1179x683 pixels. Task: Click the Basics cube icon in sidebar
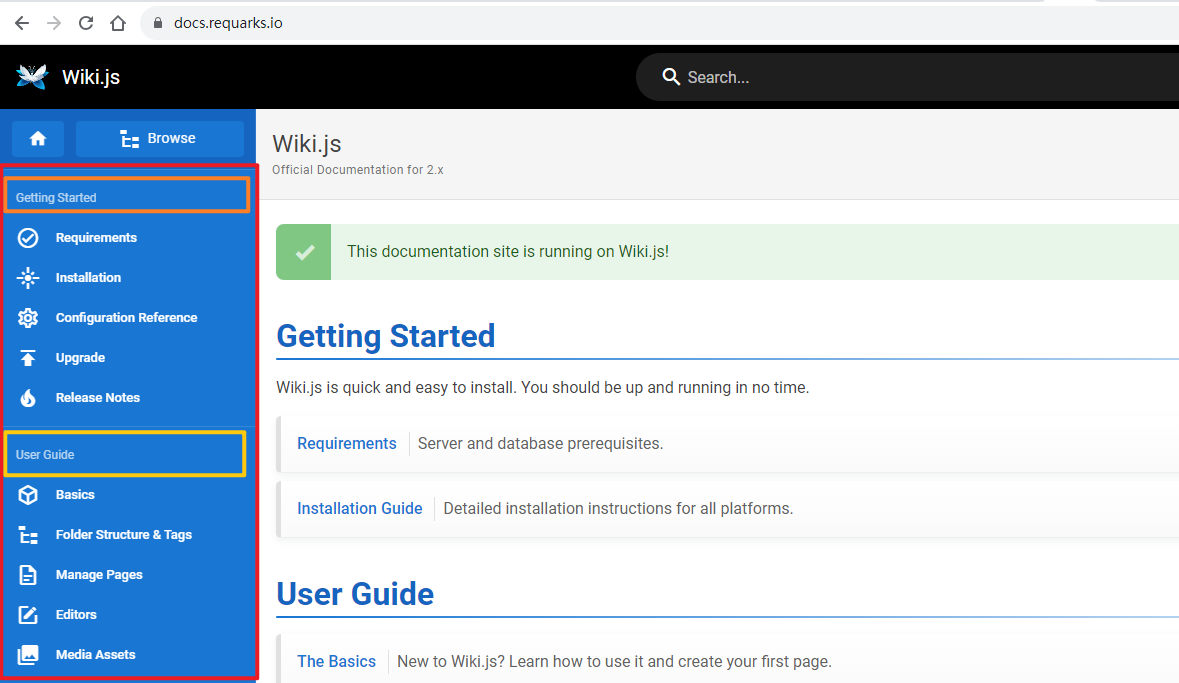click(x=28, y=495)
